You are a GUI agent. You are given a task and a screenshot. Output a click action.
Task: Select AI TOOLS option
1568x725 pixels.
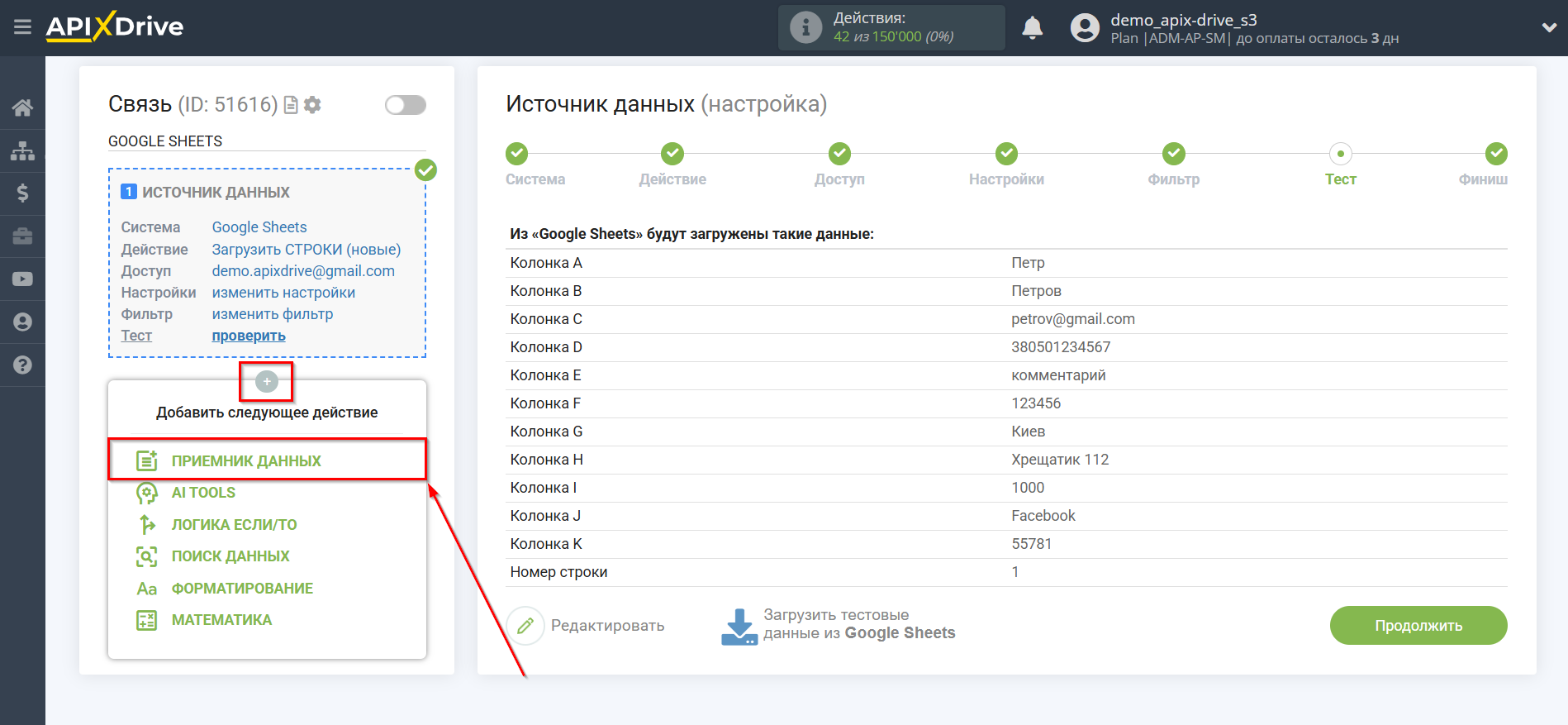tap(203, 493)
